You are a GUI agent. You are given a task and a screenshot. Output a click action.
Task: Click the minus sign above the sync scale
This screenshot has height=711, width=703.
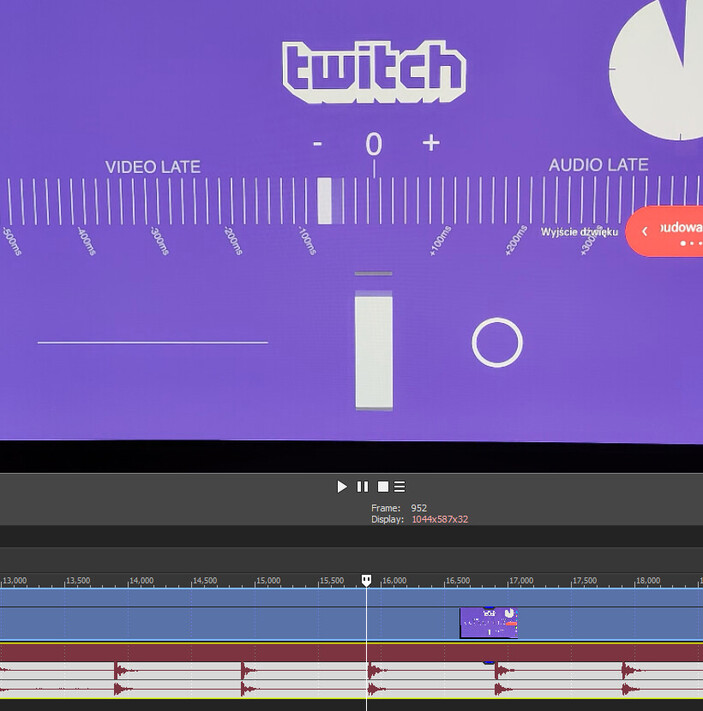pyautogui.click(x=317, y=144)
